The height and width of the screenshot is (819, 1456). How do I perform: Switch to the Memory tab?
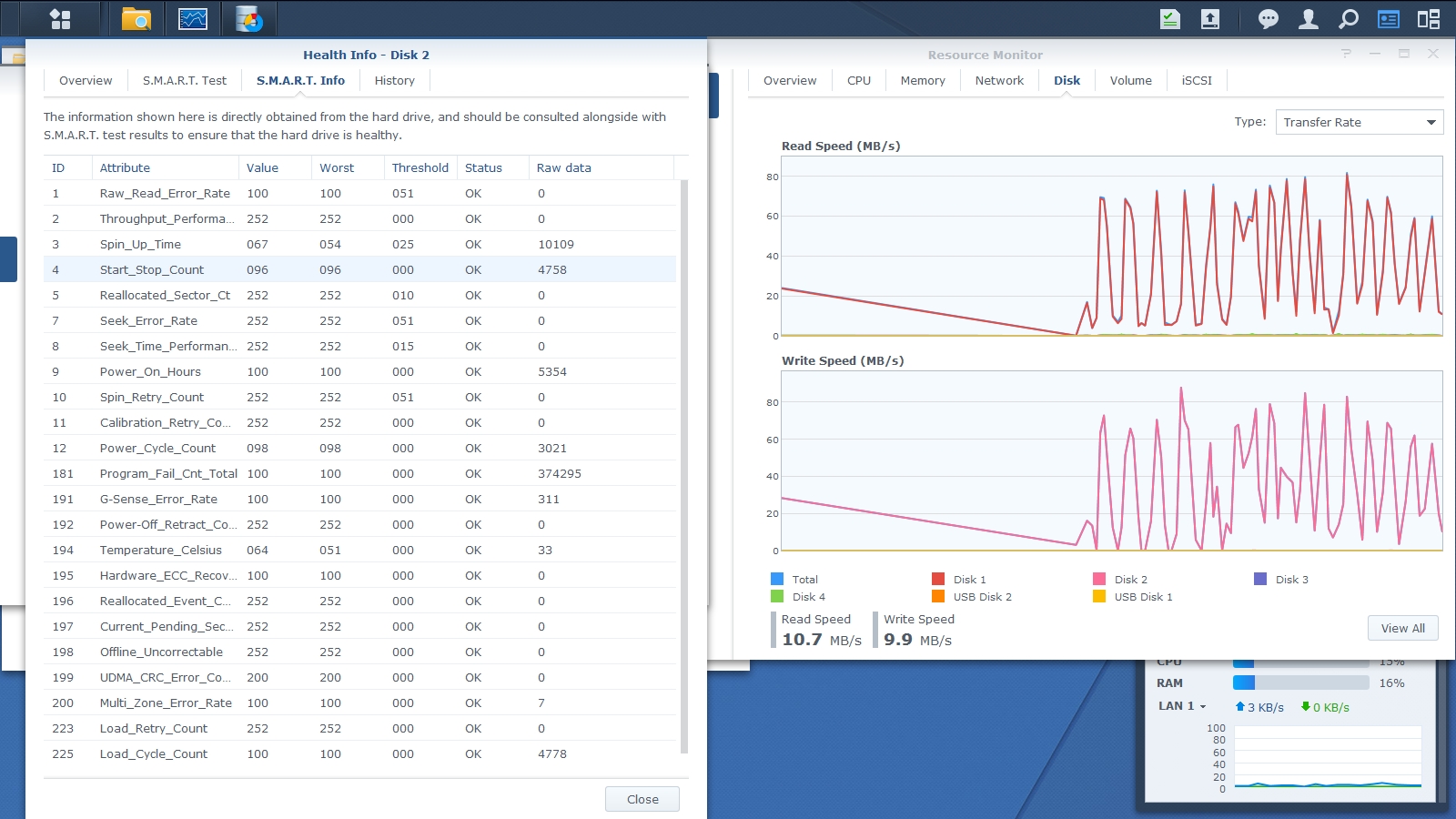click(x=923, y=80)
